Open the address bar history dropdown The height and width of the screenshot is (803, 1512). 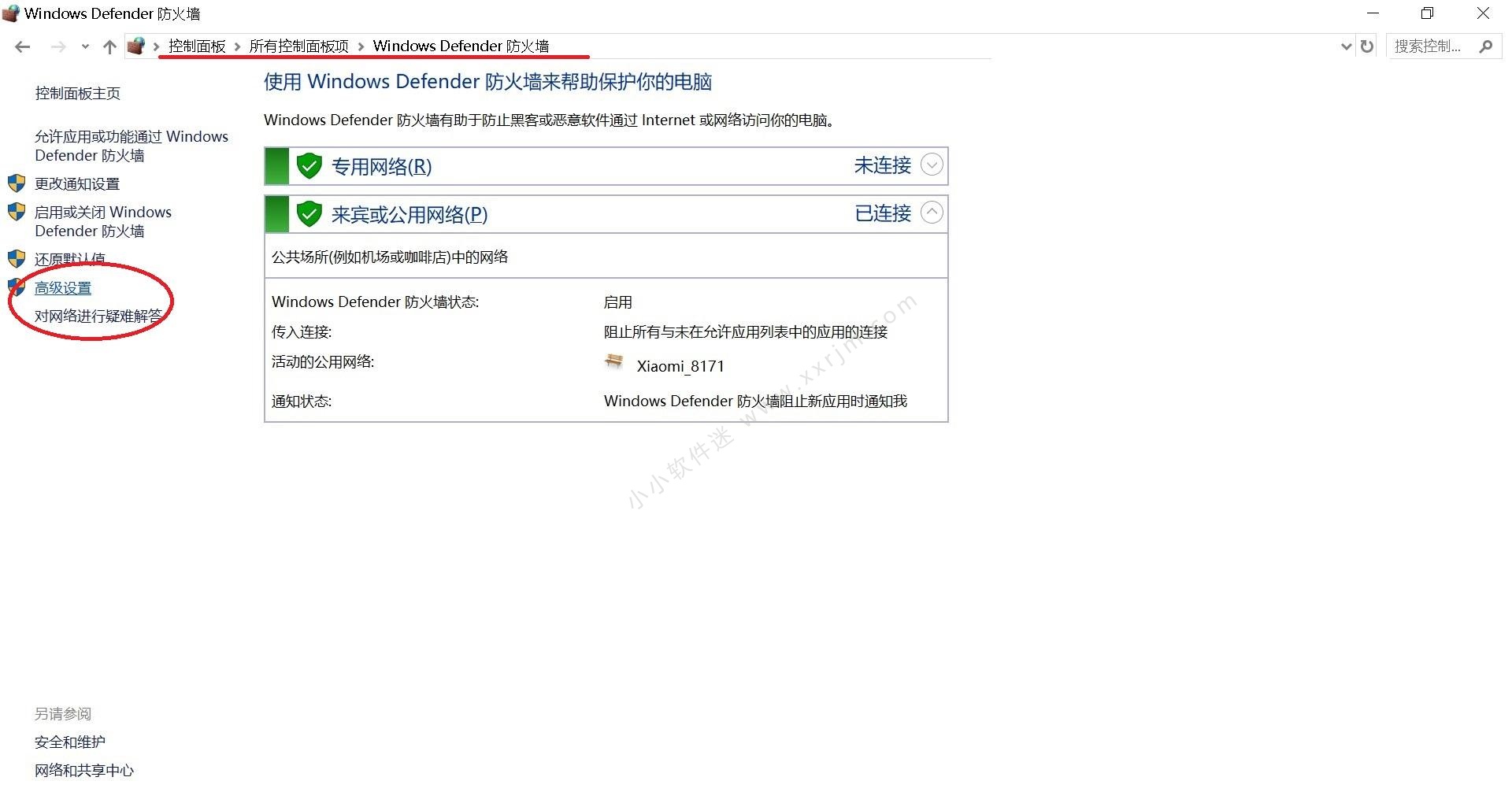[1346, 46]
